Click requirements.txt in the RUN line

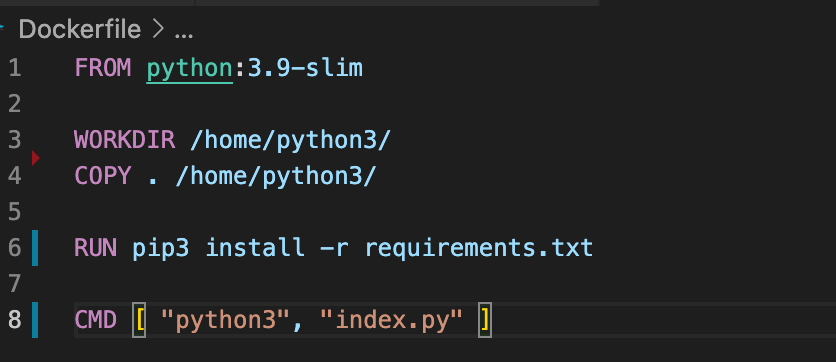479,248
